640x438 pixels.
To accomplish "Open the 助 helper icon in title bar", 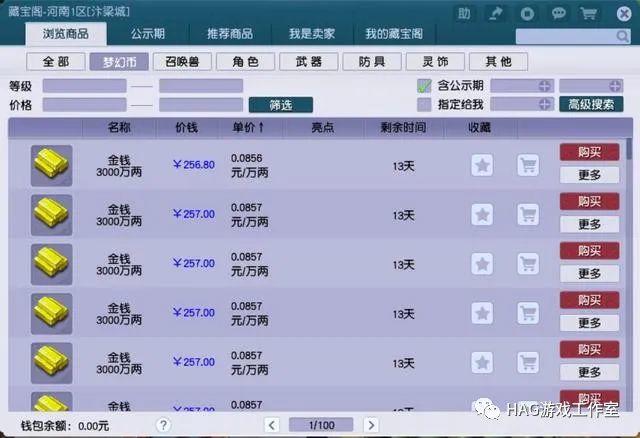I will (x=464, y=14).
